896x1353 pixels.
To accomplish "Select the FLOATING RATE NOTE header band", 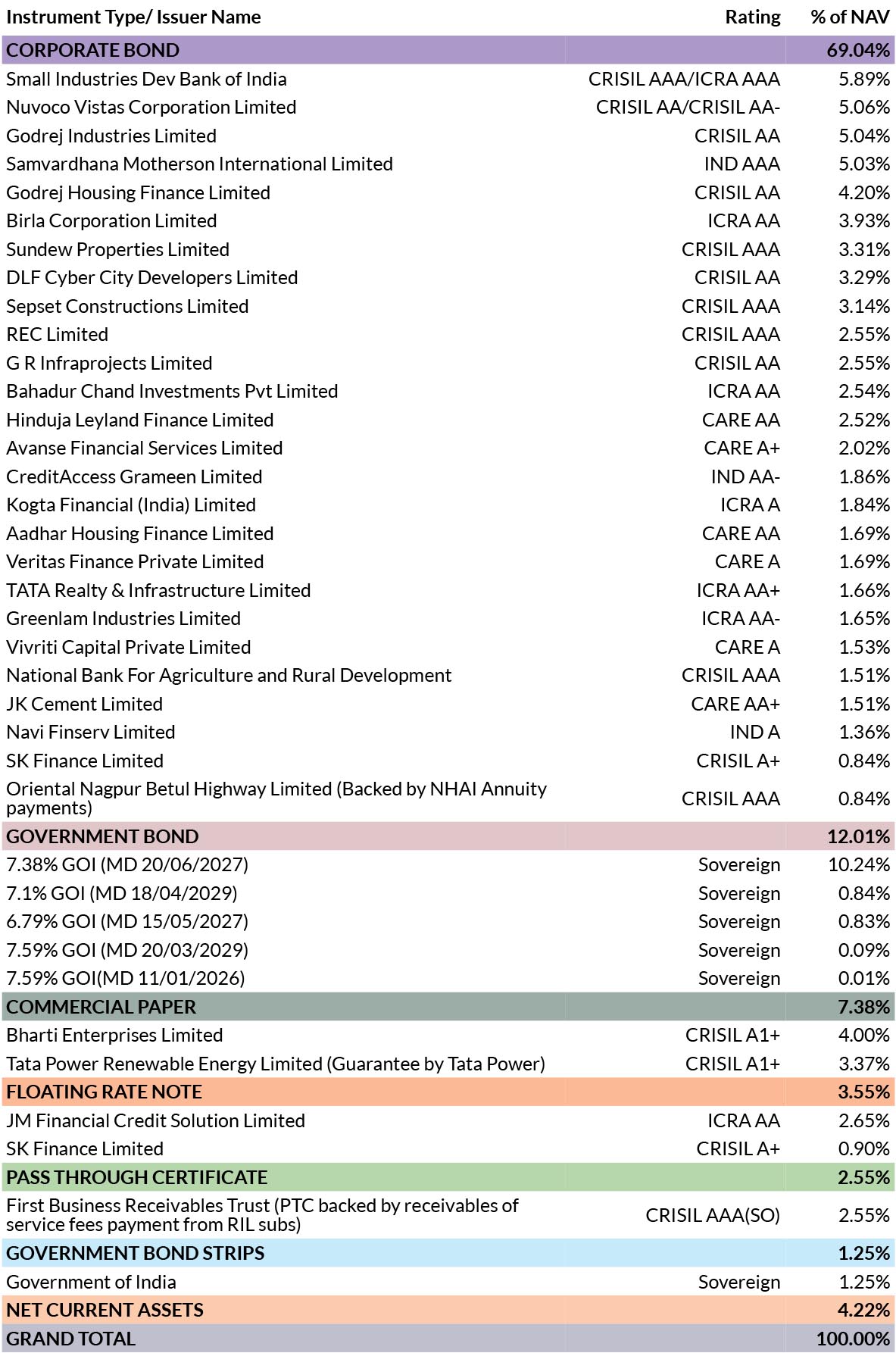I will (448, 1092).
